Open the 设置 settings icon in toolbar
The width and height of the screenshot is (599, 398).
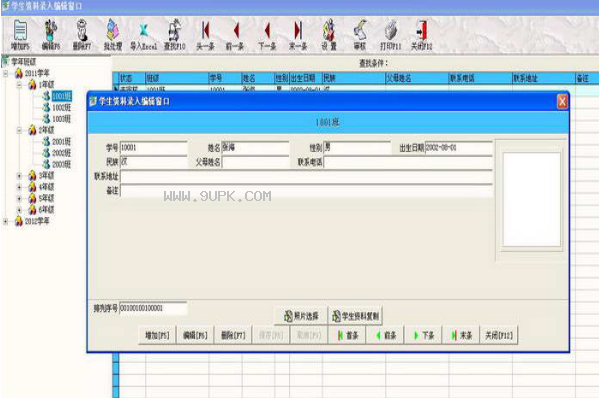coord(329,35)
